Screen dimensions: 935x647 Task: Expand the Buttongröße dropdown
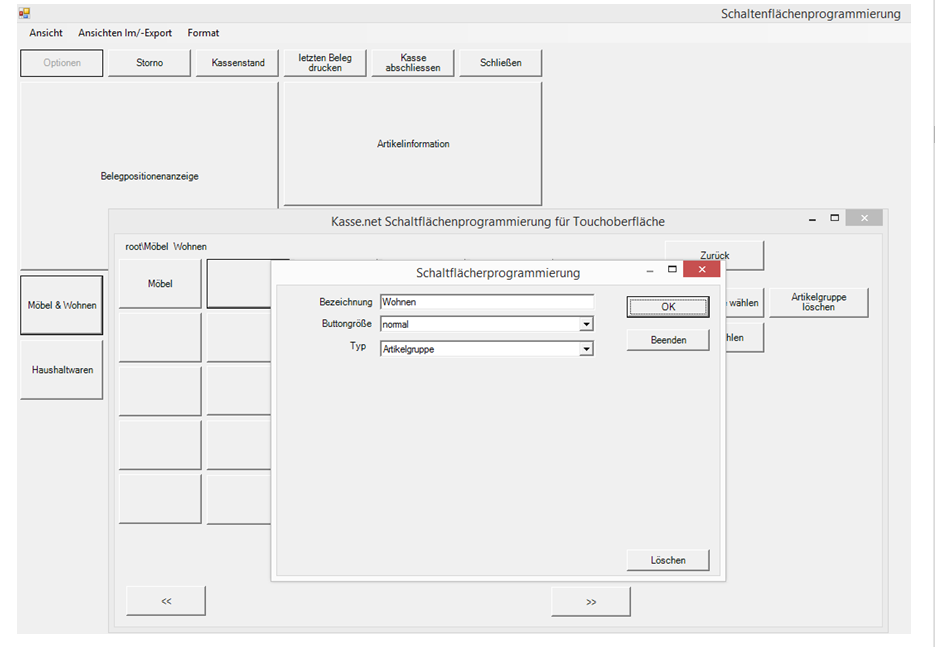[x=587, y=325]
